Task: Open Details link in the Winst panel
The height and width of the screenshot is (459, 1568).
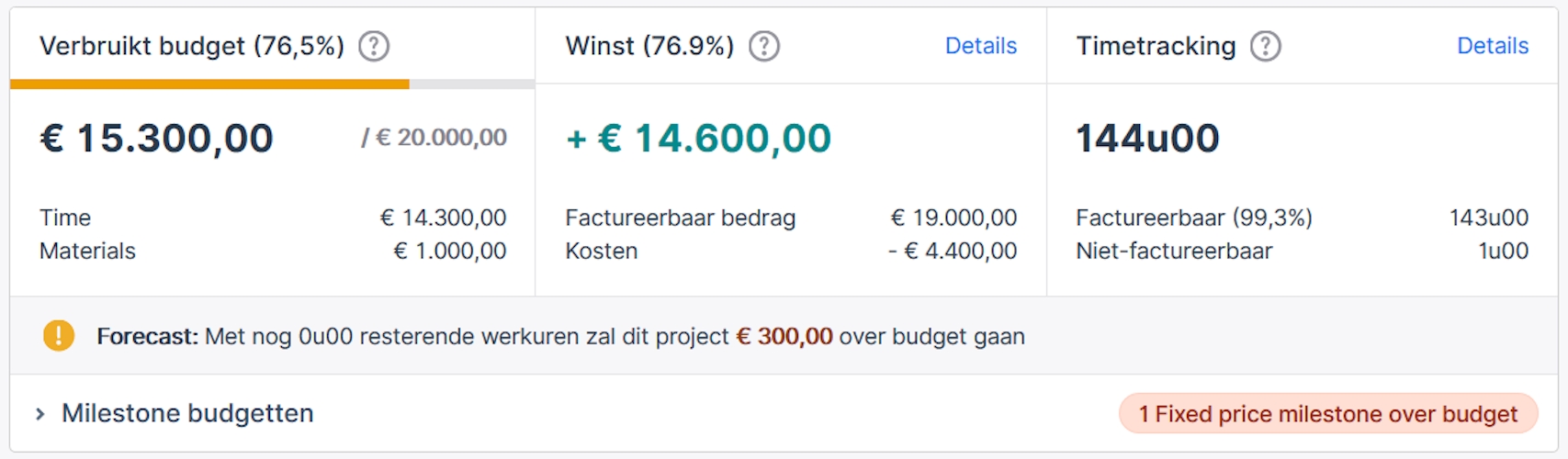Action: (x=980, y=46)
